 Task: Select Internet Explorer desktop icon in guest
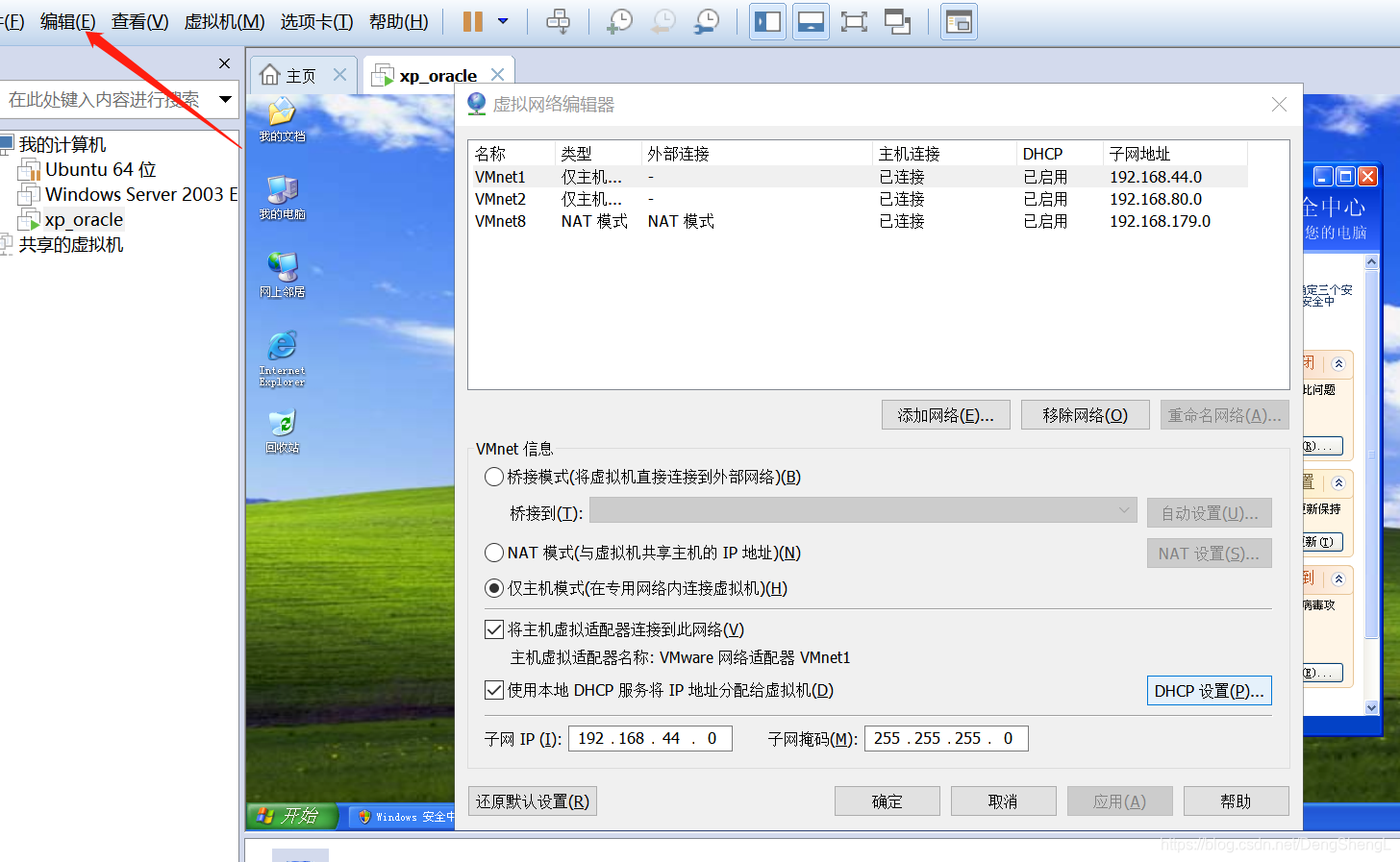point(282,358)
